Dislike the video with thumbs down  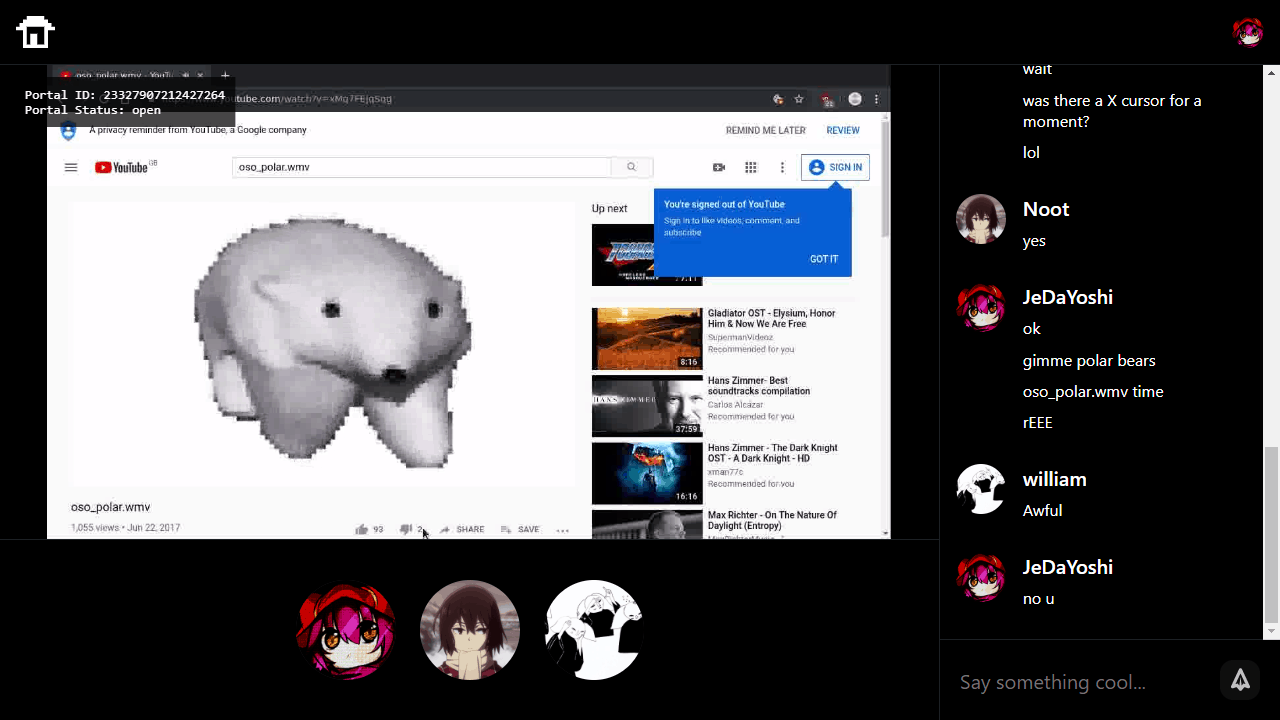click(x=405, y=529)
